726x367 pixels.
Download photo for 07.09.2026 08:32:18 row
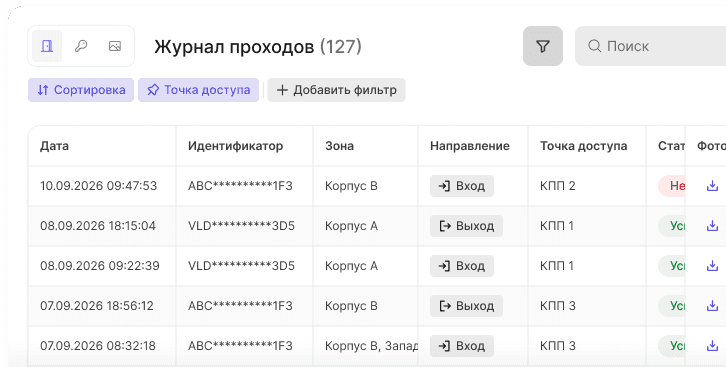(712, 346)
